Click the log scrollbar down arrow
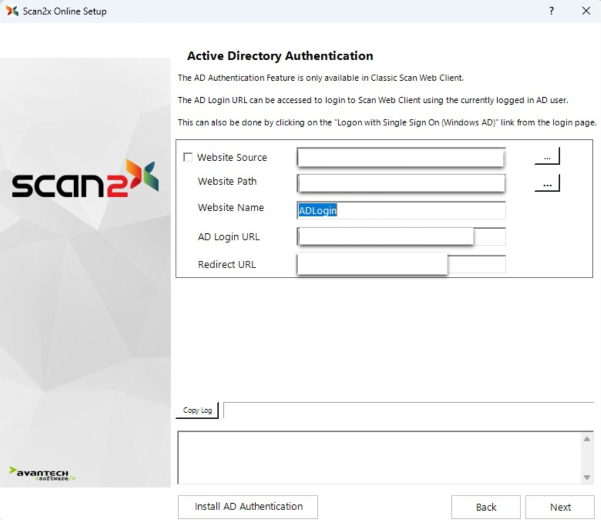Viewport: 601px width, 520px height. pyautogui.click(x=587, y=477)
